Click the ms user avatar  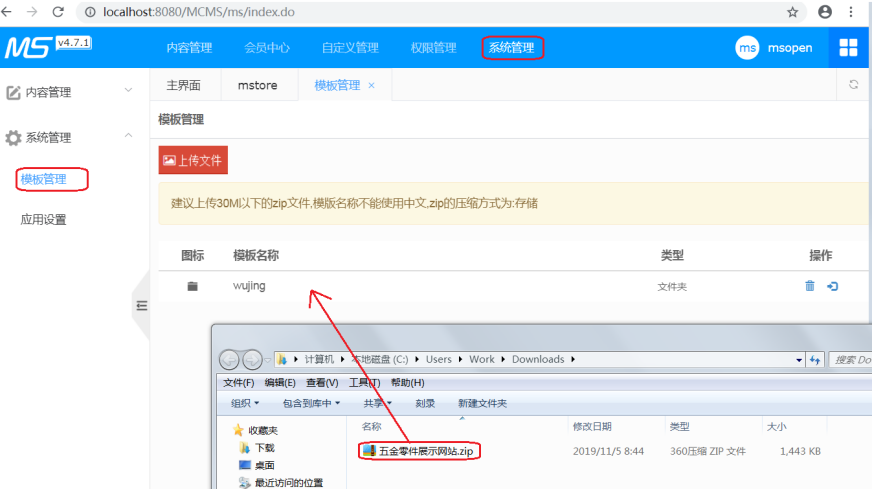click(x=747, y=48)
